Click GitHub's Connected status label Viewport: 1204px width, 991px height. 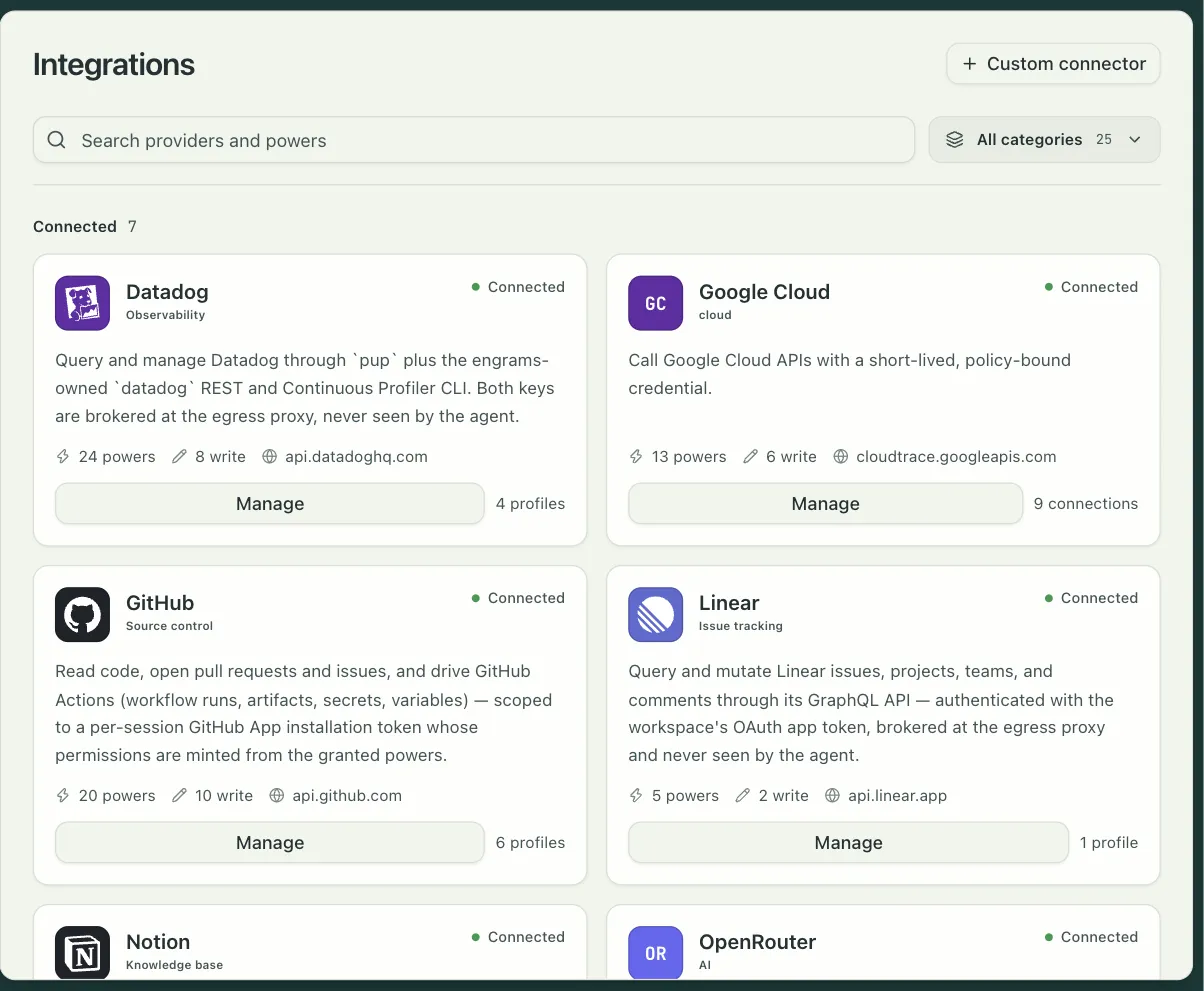coord(526,598)
